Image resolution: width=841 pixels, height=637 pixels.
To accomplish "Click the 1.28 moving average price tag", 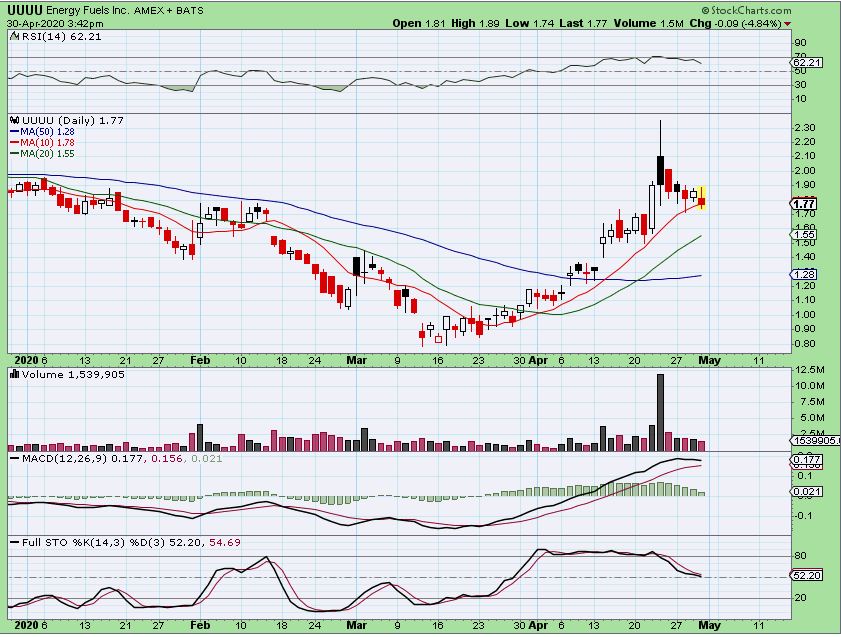I will [x=804, y=275].
